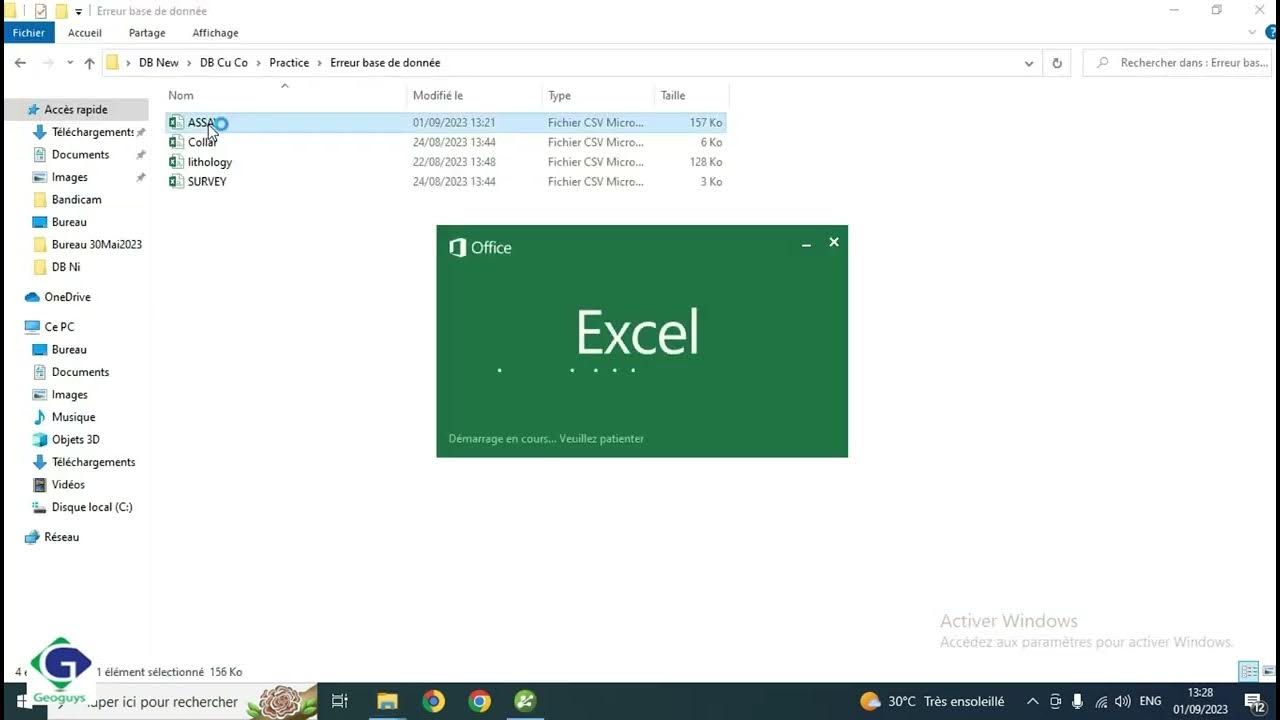Click DB Cu Co in the address breadcrumb
This screenshot has height=720, width=1280.
coord(224,63)
